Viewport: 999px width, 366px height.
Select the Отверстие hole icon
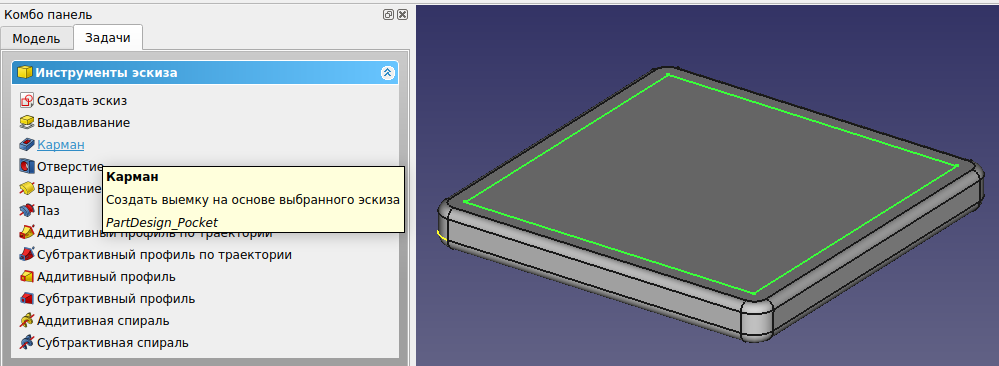click(x=27, y=166)
